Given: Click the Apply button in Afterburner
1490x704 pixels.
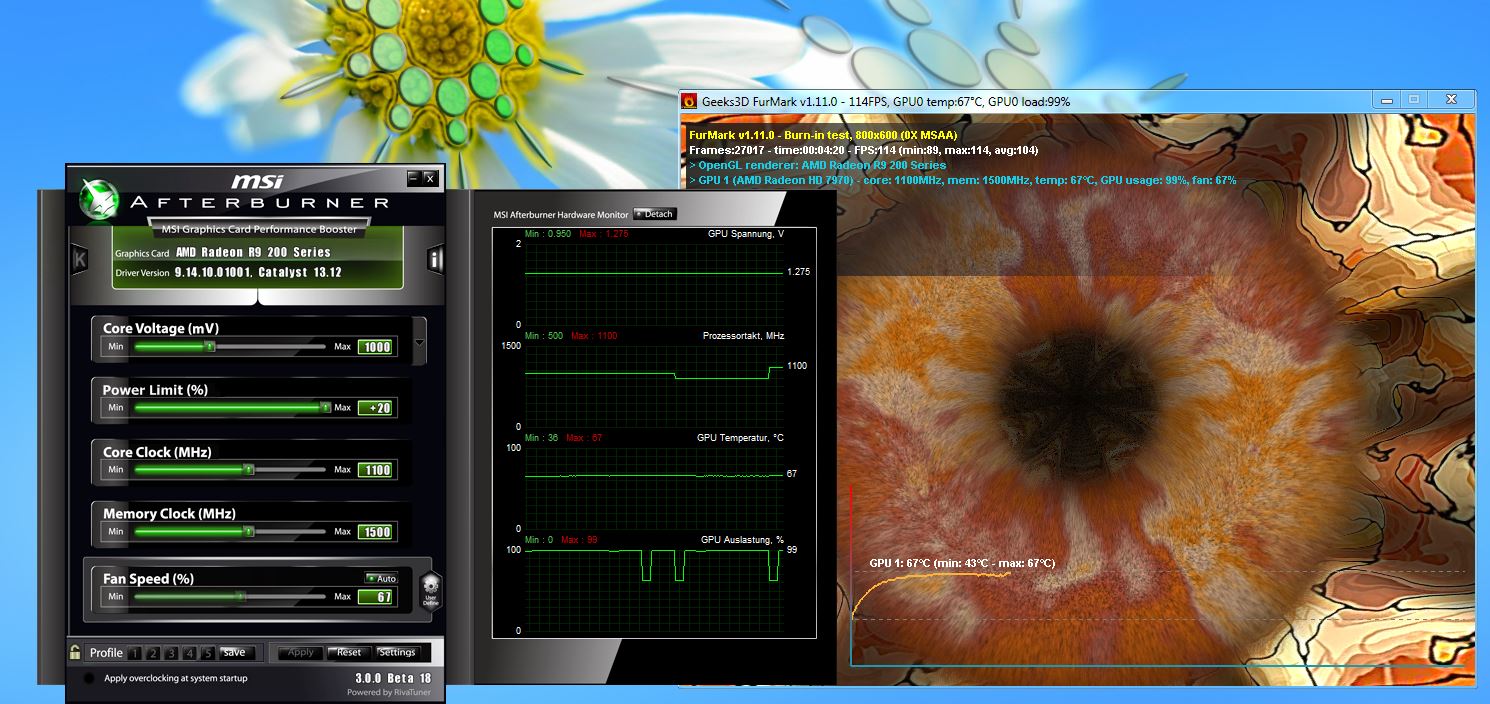Looking at the screenshot, I should coord(300,652).
